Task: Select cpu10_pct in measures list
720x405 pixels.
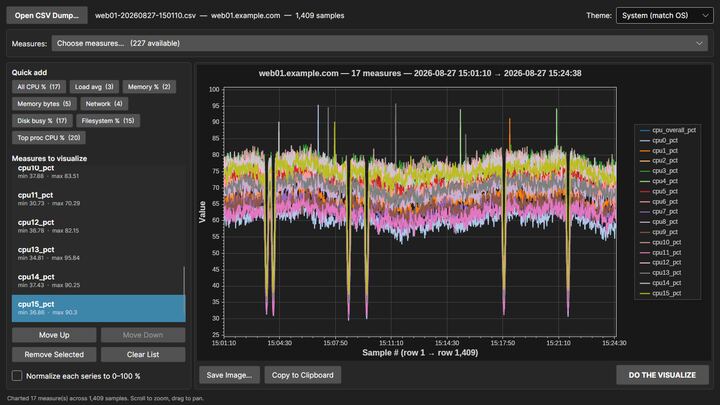Action: pyautogui.click(x=97, y=172)
